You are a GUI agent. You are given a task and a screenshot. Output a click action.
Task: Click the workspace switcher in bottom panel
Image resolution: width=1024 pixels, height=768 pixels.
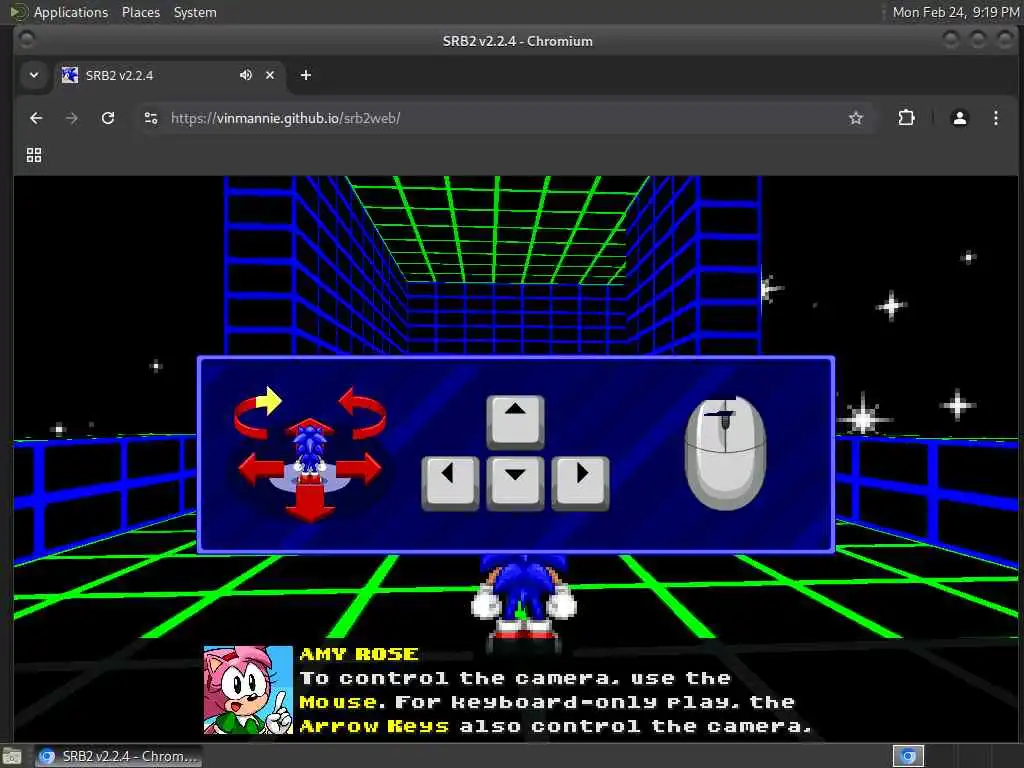click(x=908, y=756)
